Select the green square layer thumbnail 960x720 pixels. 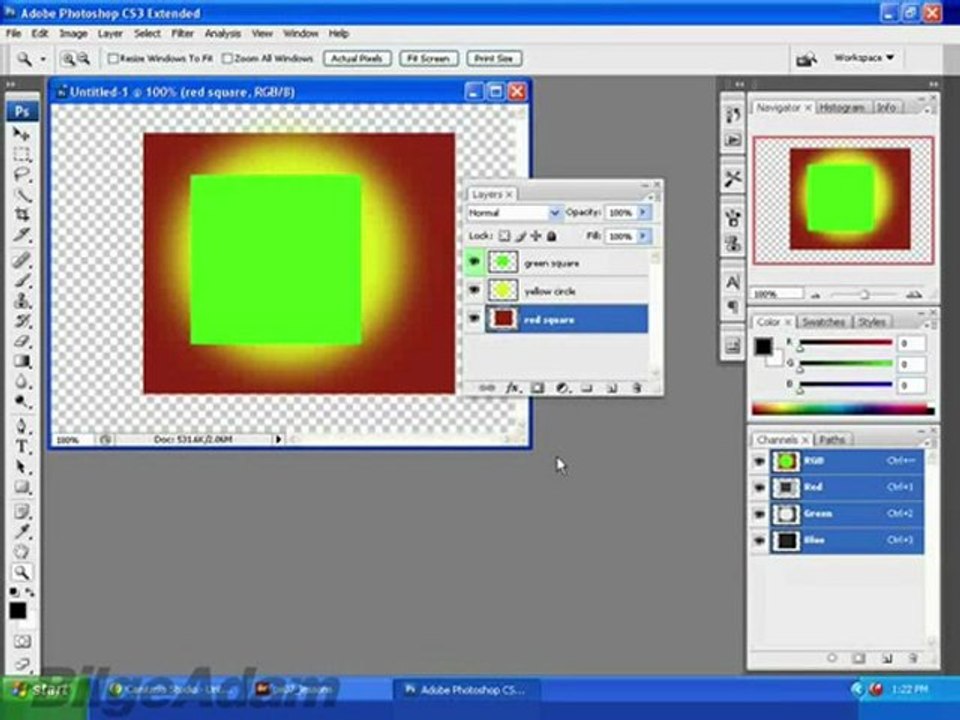coord(503,262)
